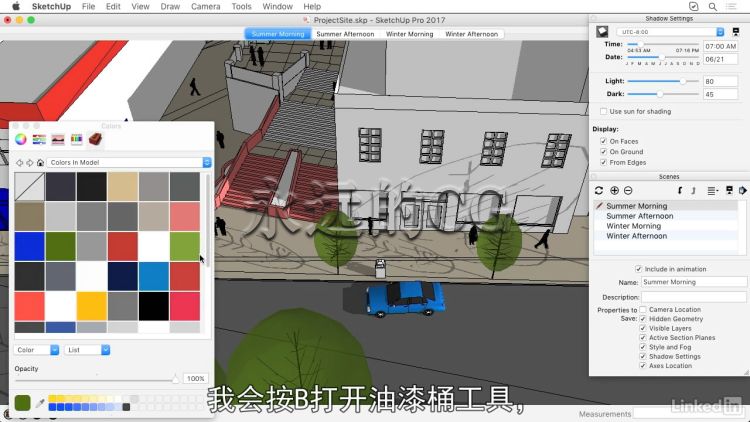Click the 07:00 AM time field
750x422 pixels.
[720, 46]
